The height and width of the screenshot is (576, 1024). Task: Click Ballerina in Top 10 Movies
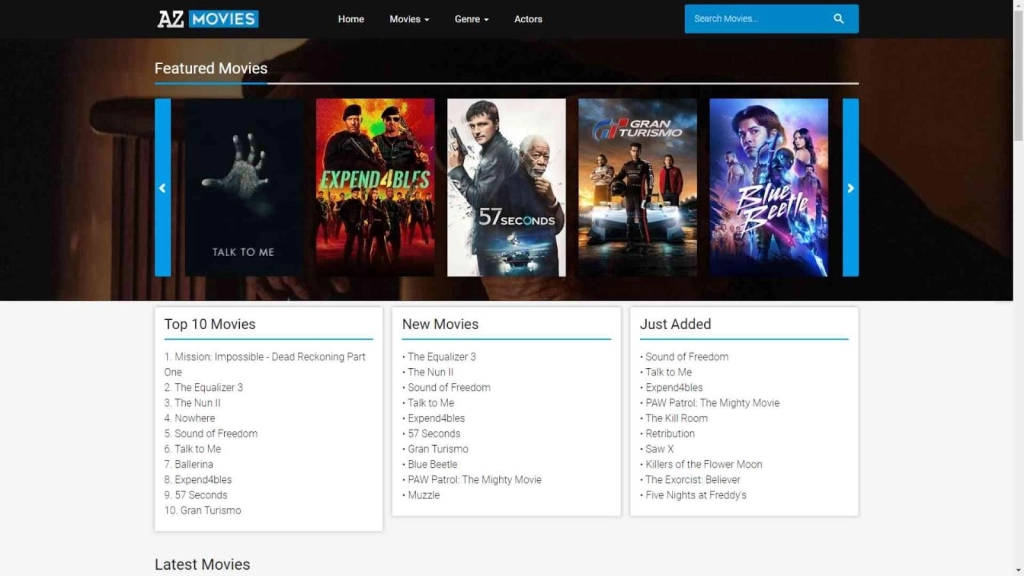(194, 464)
